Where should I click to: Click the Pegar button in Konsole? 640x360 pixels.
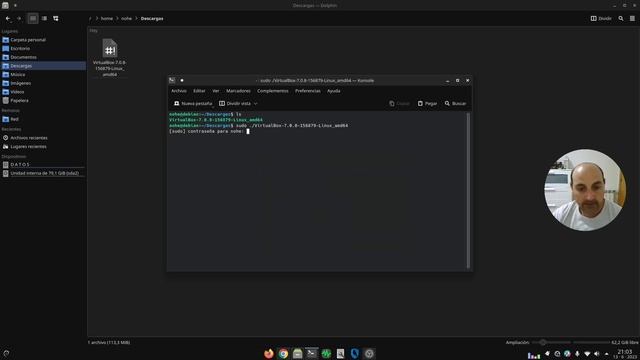coord(427,104)
